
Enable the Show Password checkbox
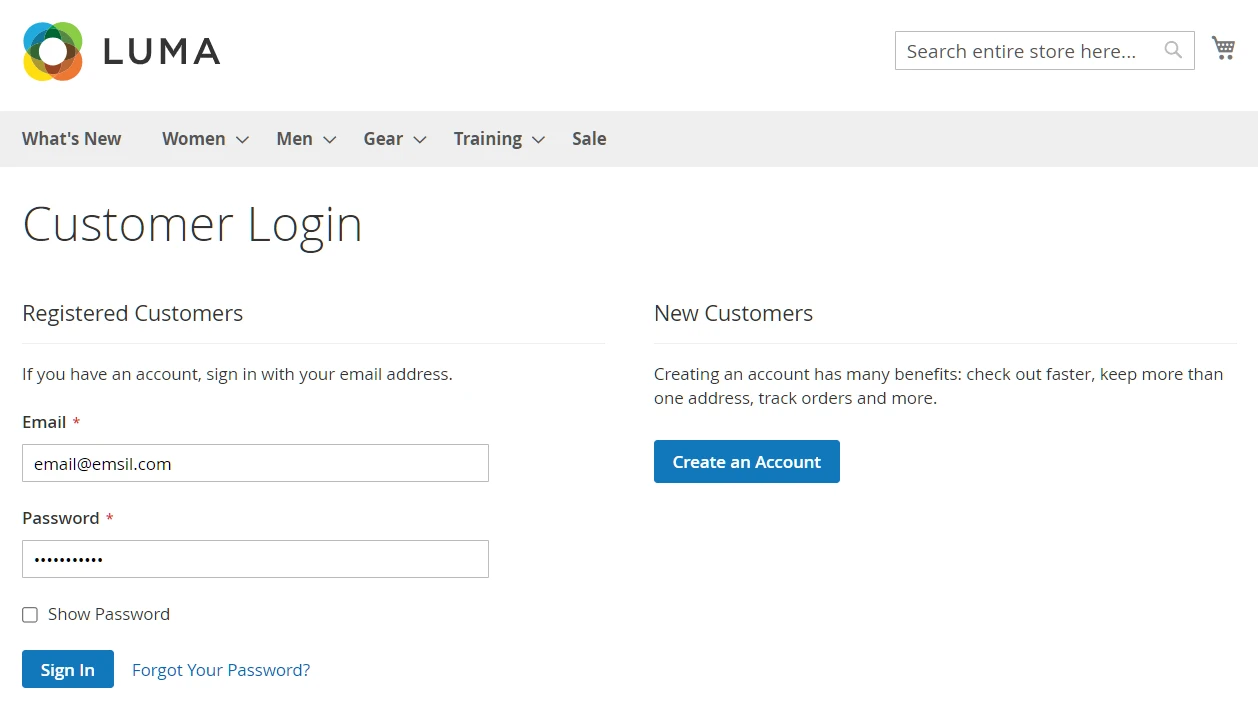(x=30, y=615)
